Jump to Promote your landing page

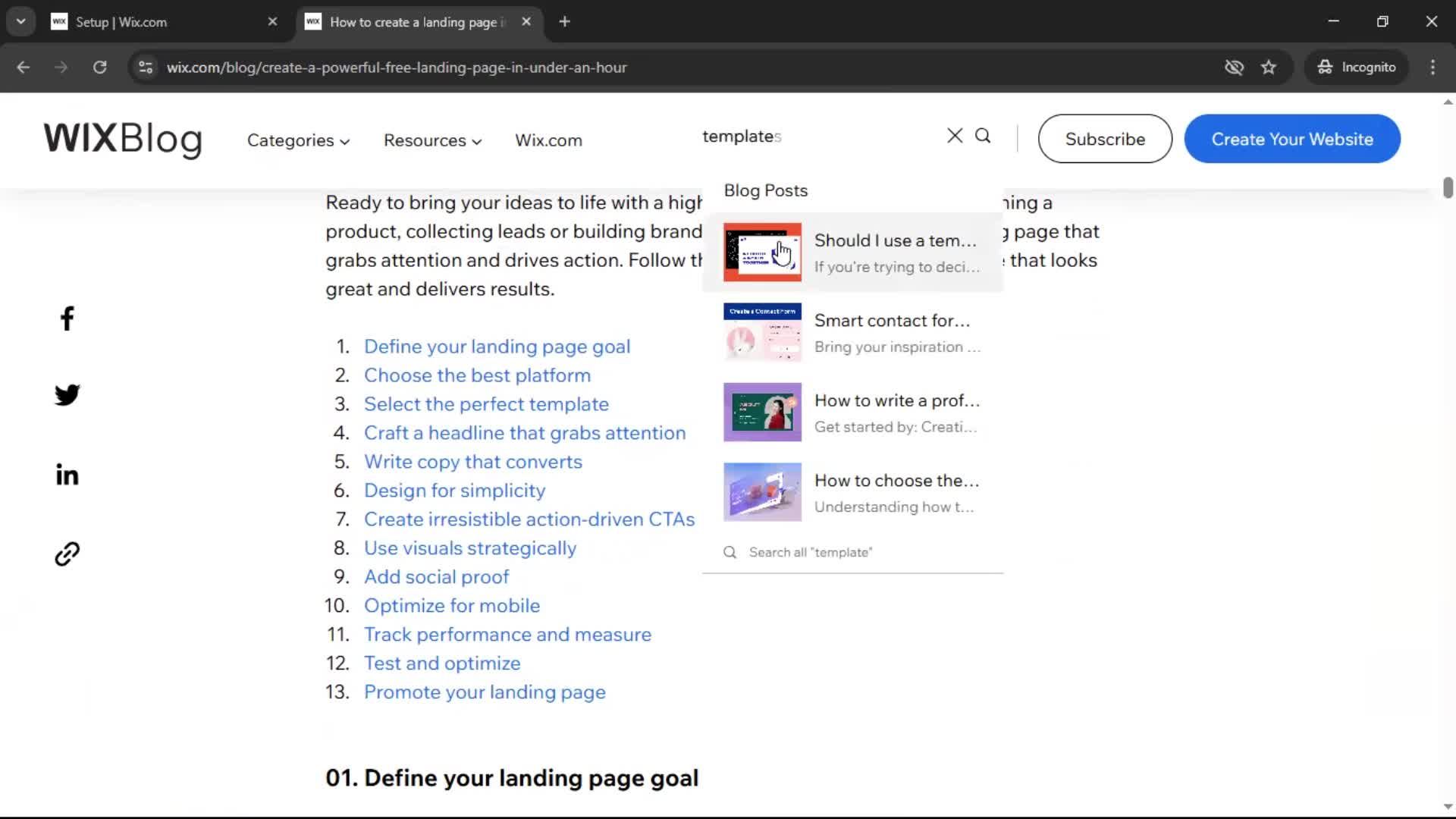coord(485,692)
